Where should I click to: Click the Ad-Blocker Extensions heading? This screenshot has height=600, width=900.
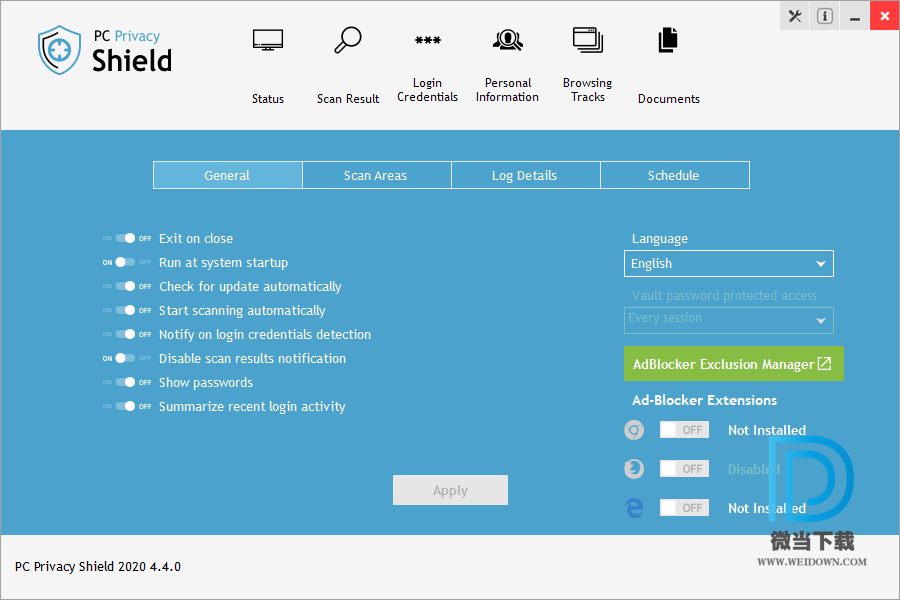click(704, 400)
